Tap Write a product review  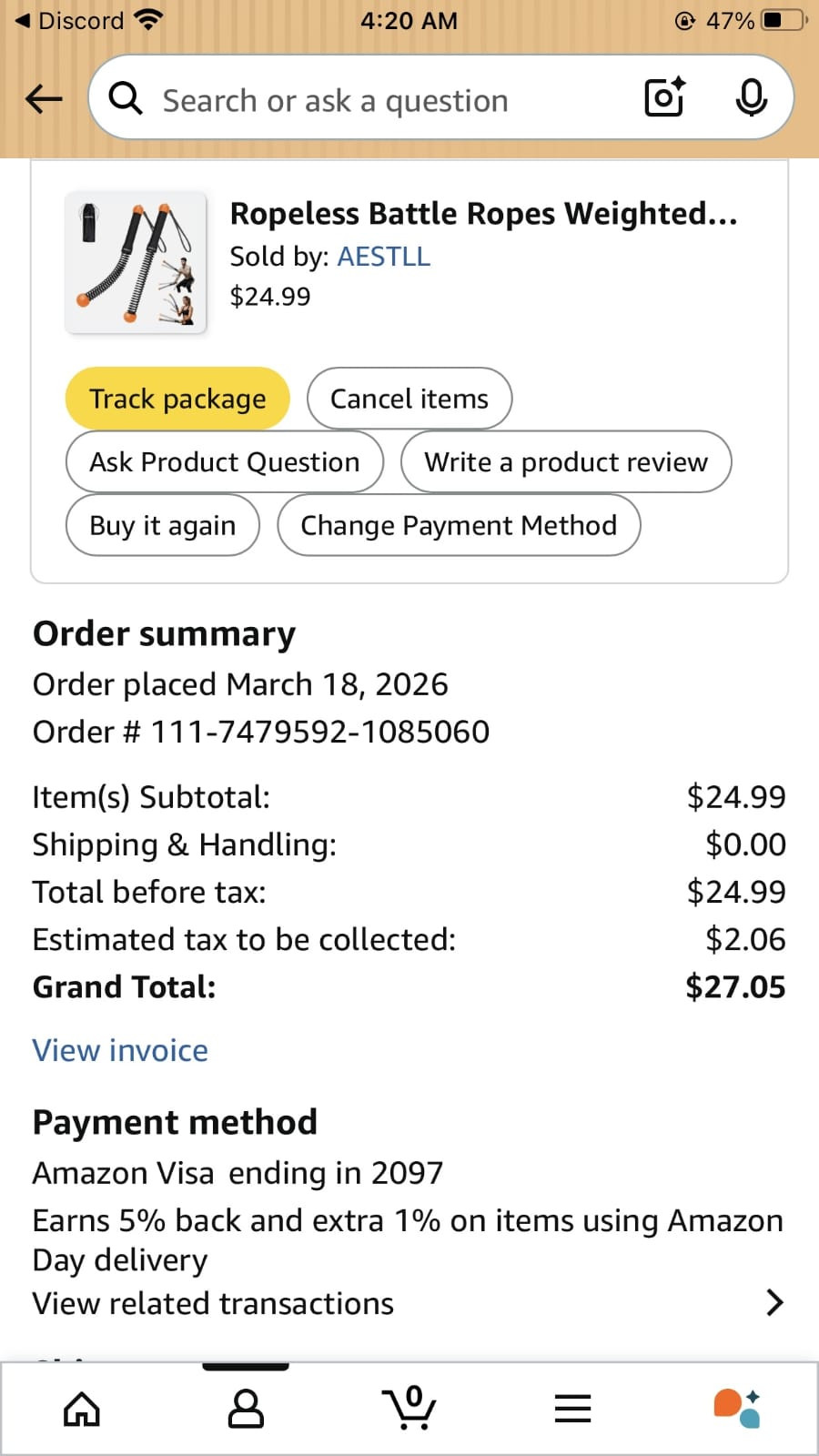(566, 462)
